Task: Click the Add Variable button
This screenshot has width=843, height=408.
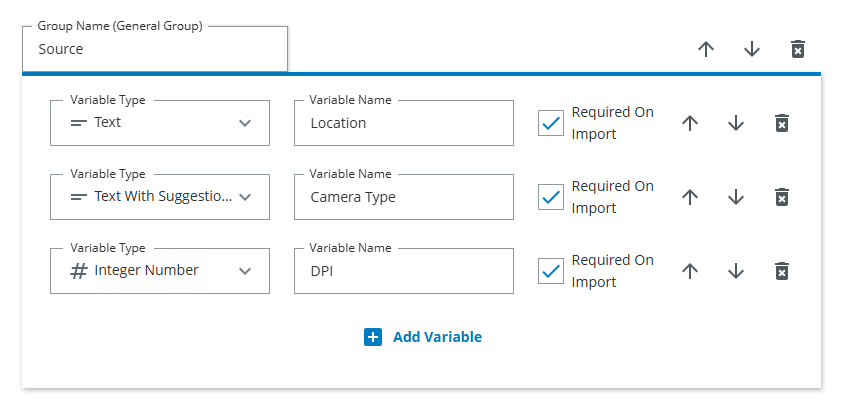Action: point(423,337)
